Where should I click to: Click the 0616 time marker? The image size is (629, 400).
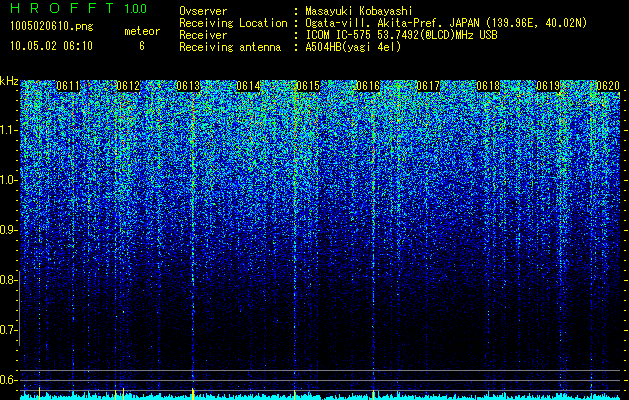(x=368, y=86)
